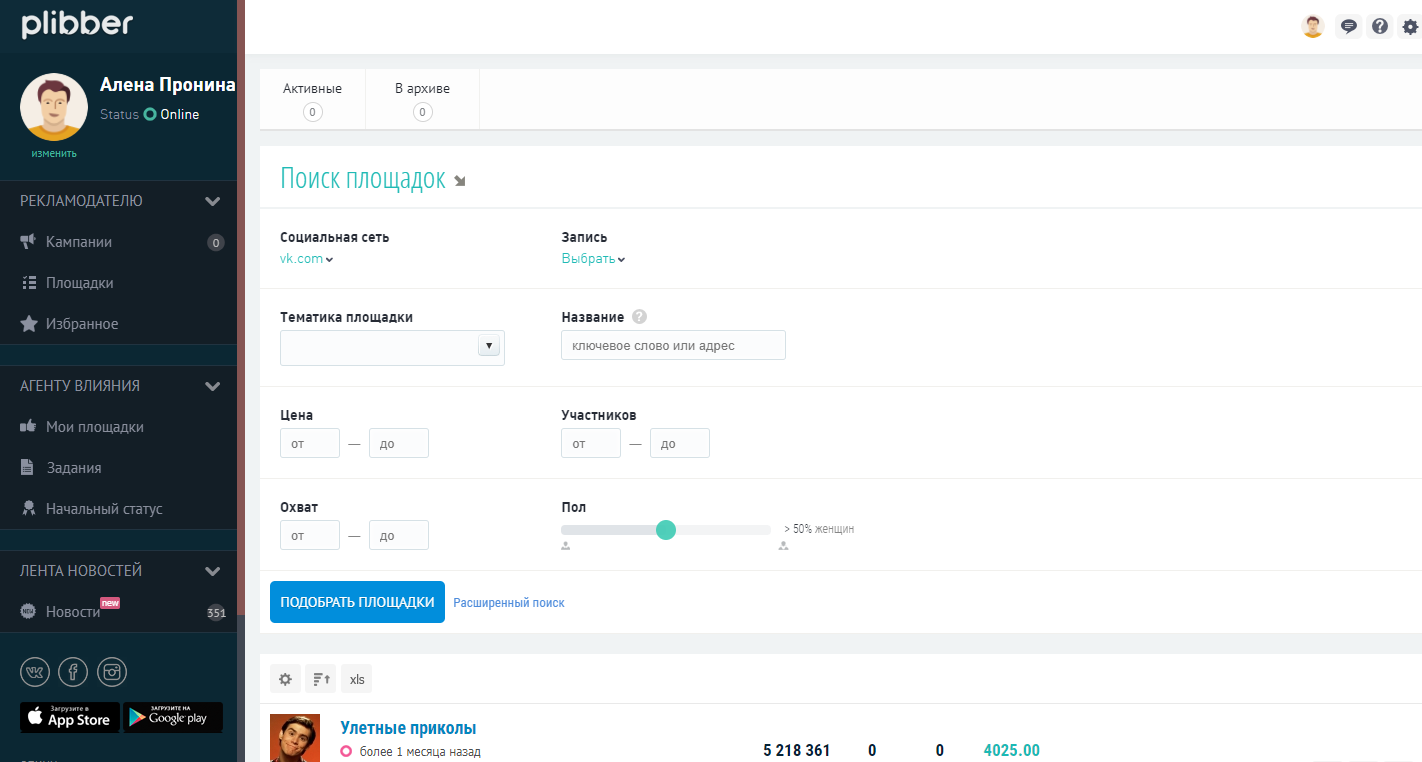Open the vk.com social network dropdown
Image resolution: width=1422 pixels, height=762 pixels.
click(x=306, y=259)
